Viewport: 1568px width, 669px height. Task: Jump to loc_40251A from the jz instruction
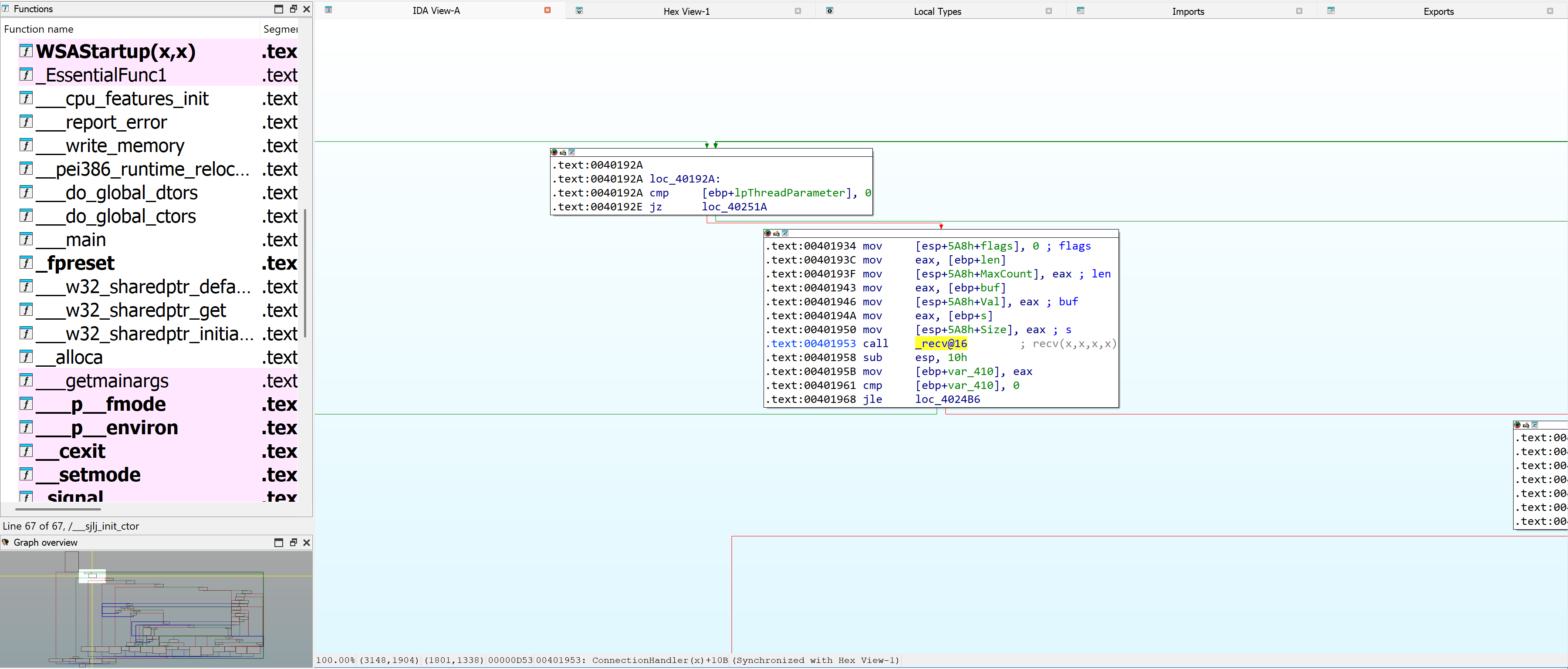point(733,207)
